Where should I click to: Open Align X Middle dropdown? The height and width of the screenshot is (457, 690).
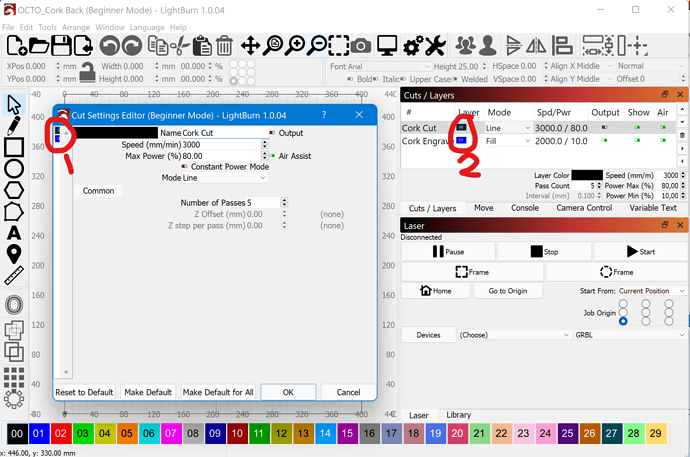pyautogui.click(x=582, y=66)
